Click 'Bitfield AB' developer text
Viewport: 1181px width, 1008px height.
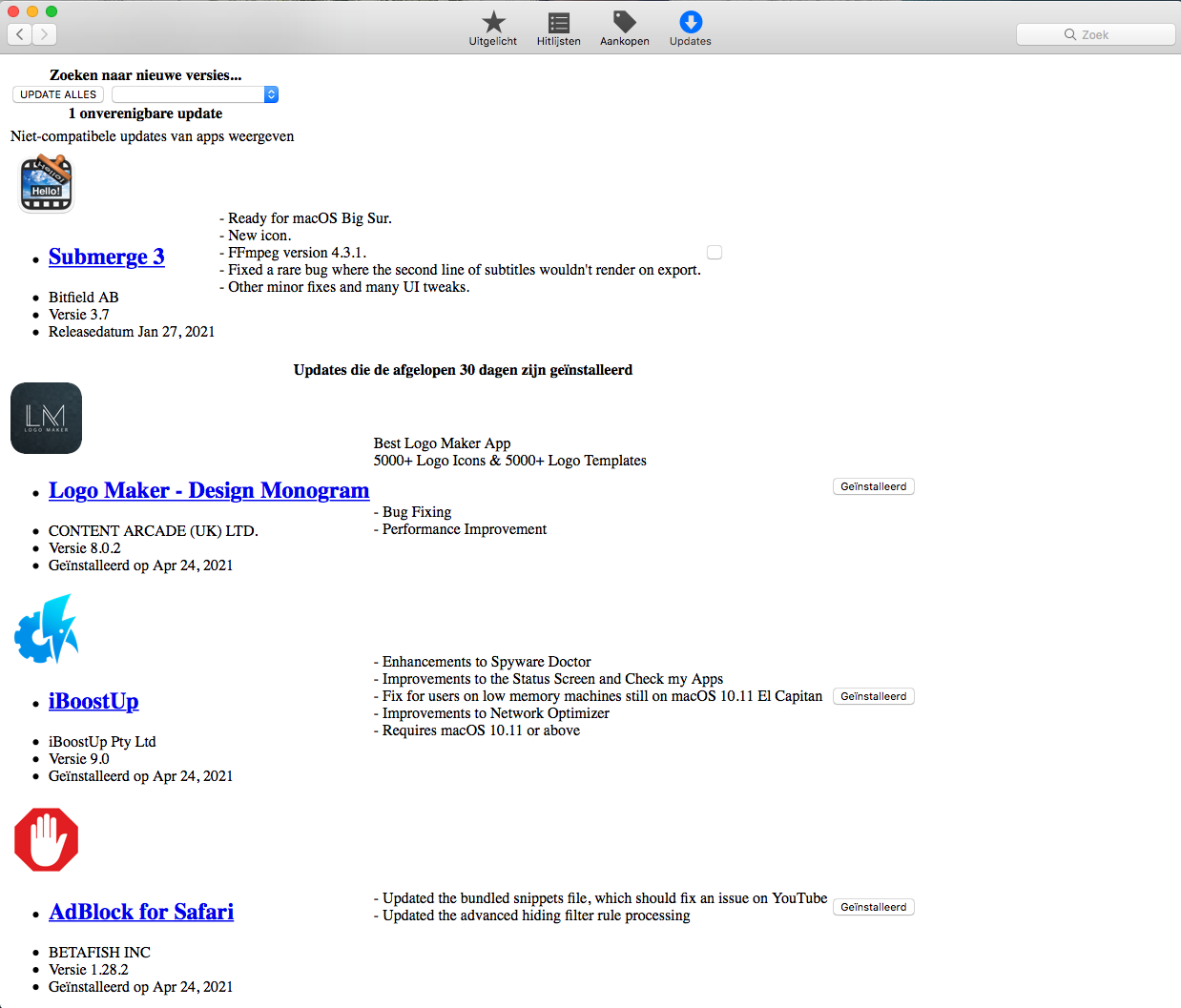[x=84, y=298]
